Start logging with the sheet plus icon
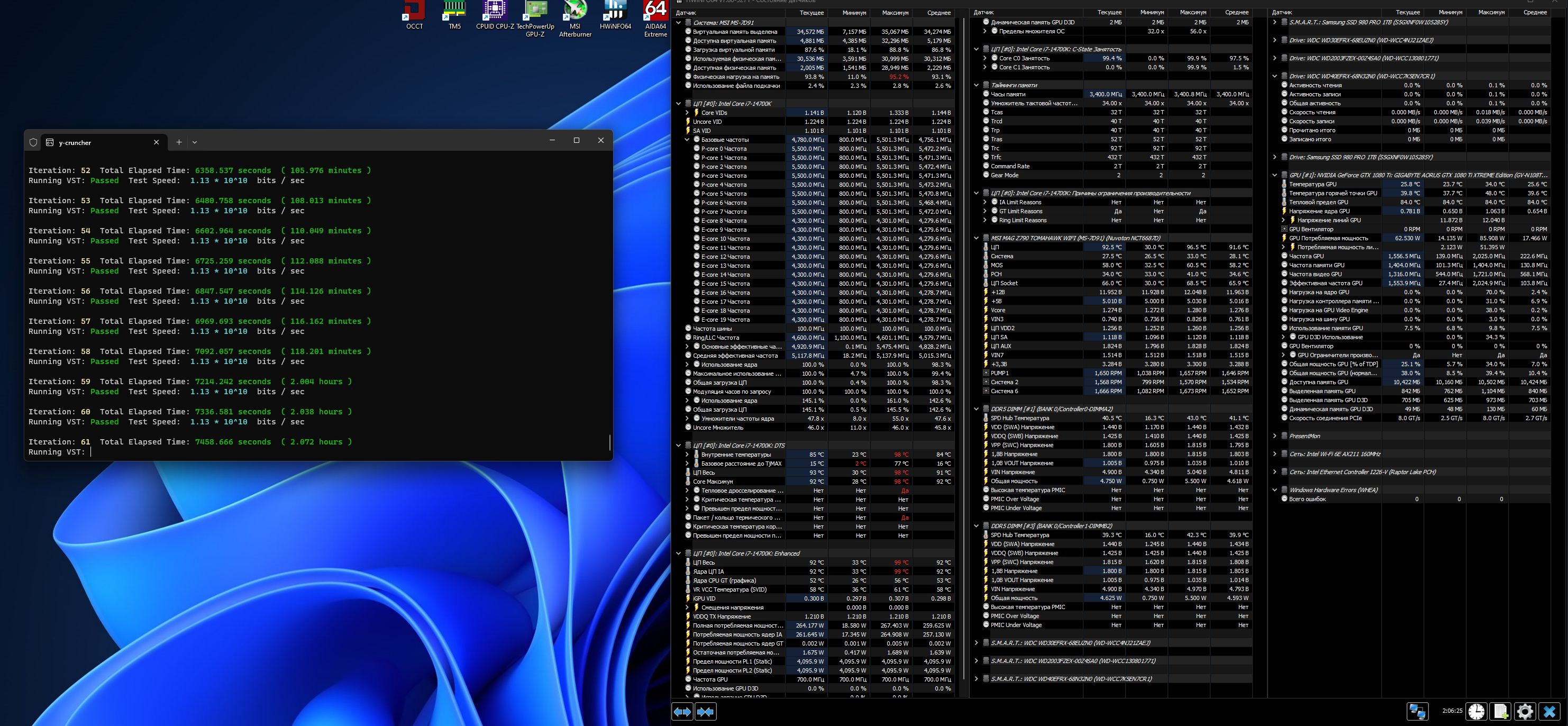Image resolution: width=1568 pixels, height=726 pixels. tap(1500, 711)
